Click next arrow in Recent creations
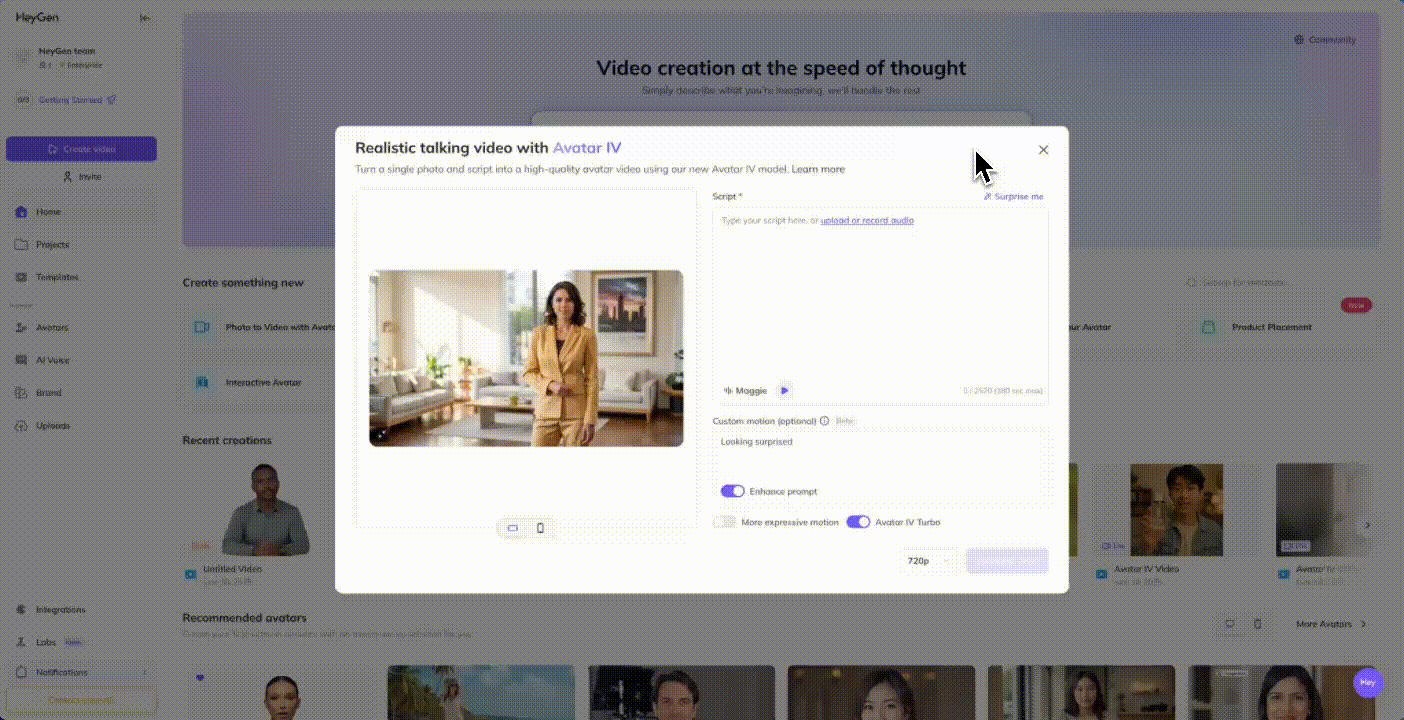 point(1368,525)
